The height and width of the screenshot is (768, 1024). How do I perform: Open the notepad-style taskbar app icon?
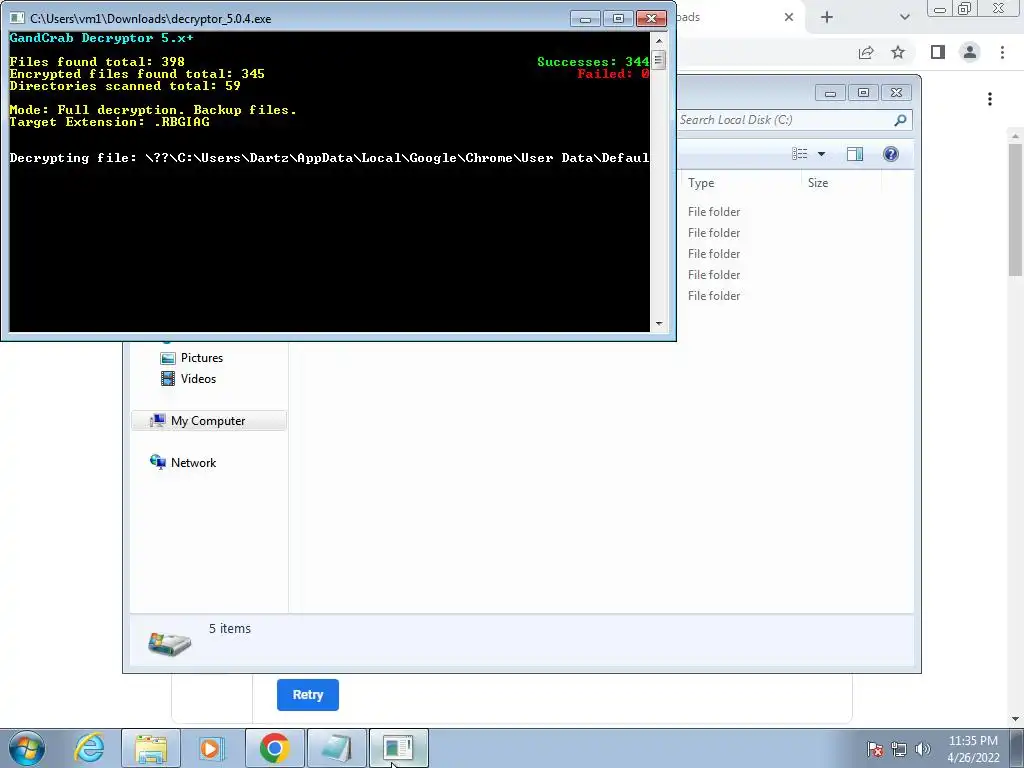pyautogui.click(x=336, y=748)
